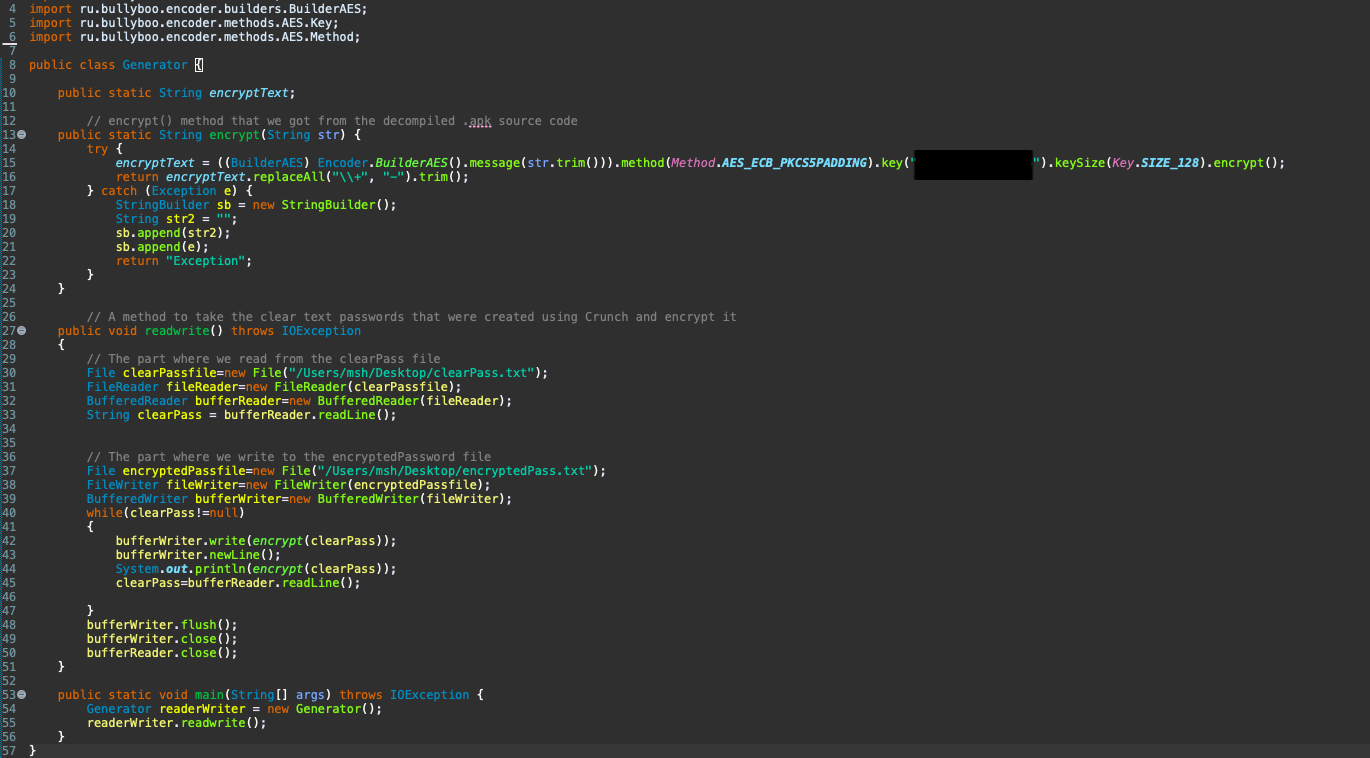Click the Generator class name declaration

[x=154, y=65]
